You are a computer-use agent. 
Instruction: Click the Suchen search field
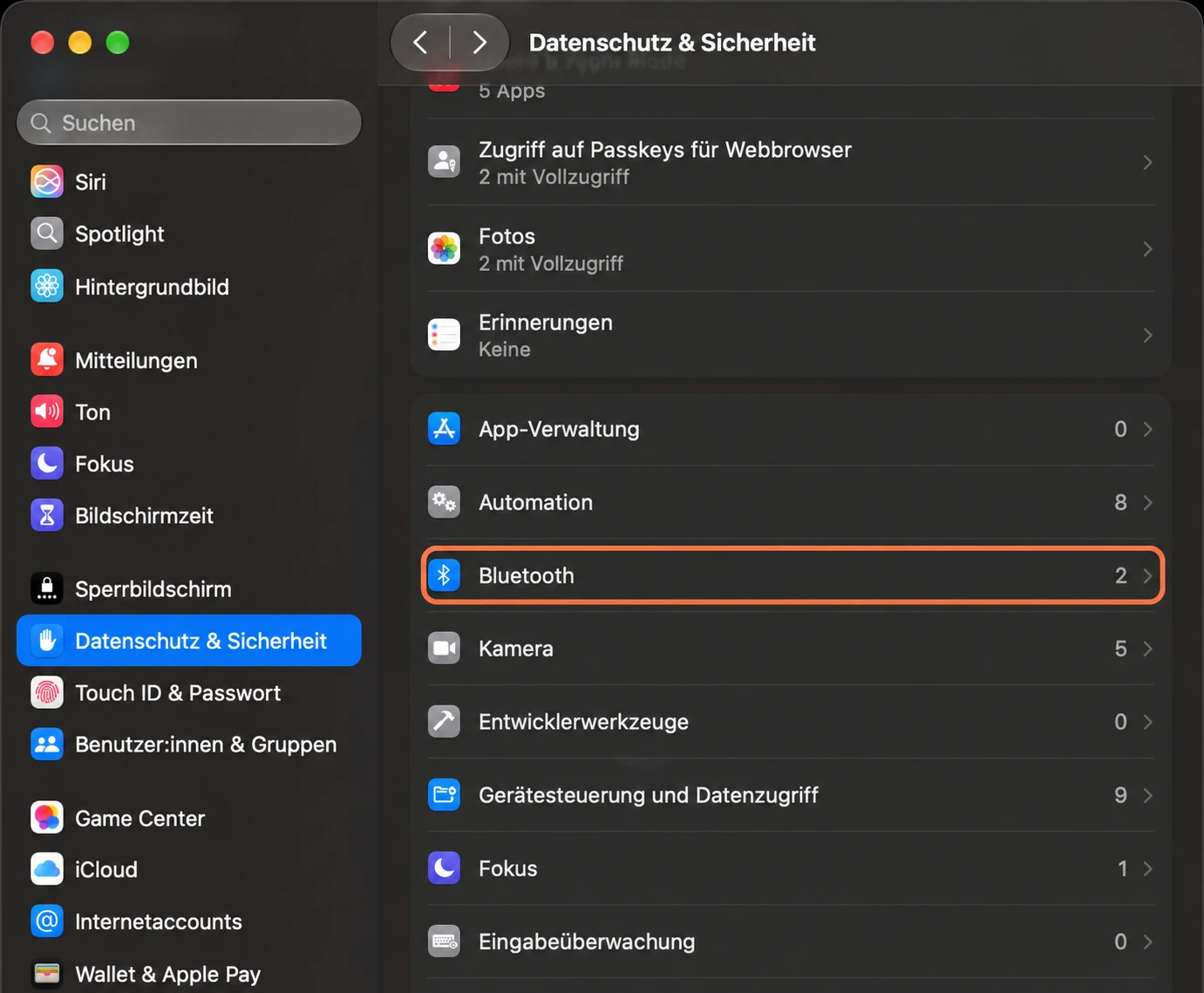point(188,123)
